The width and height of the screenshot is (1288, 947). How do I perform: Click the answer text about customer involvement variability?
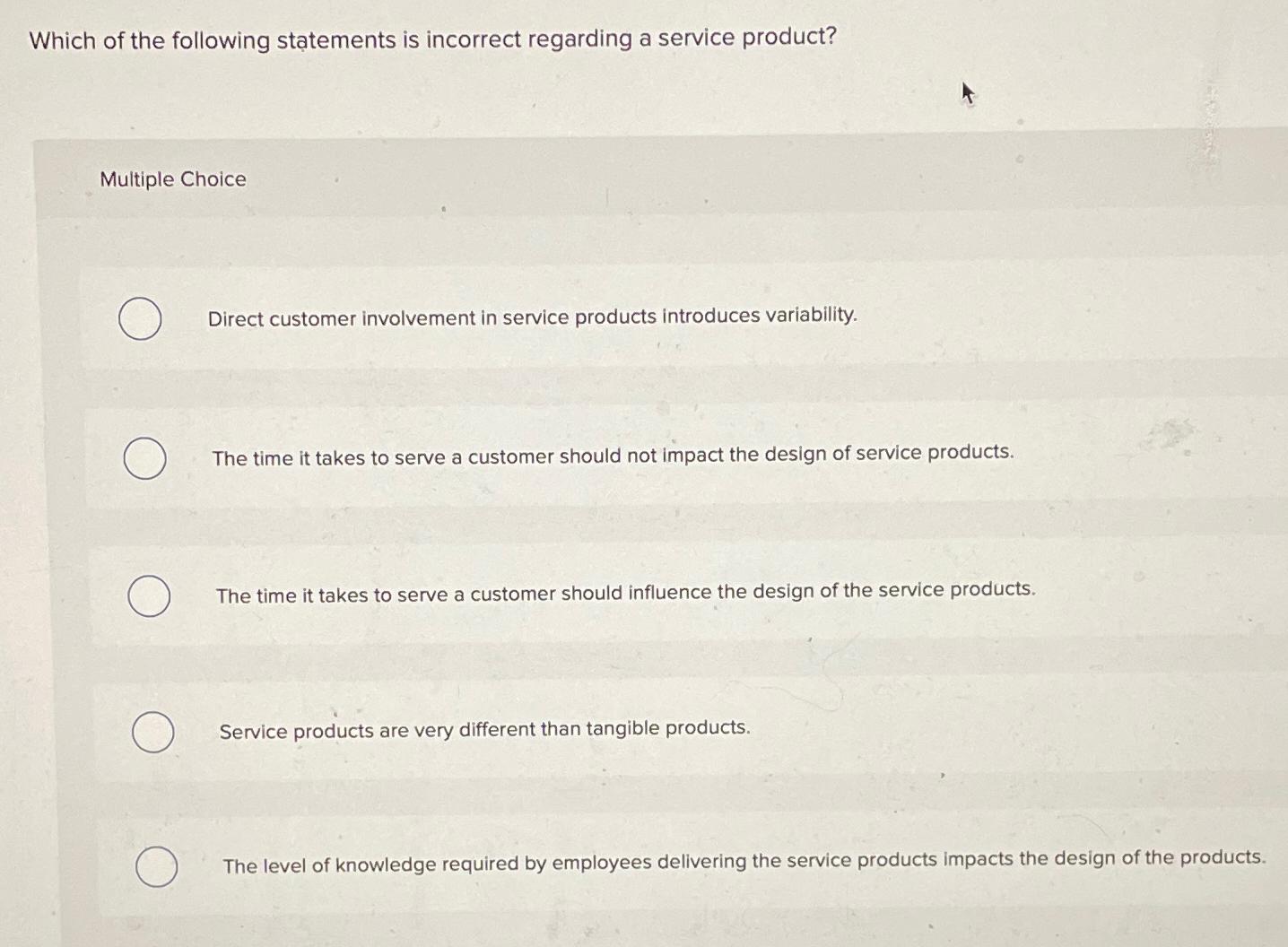(x=532, y=317)
